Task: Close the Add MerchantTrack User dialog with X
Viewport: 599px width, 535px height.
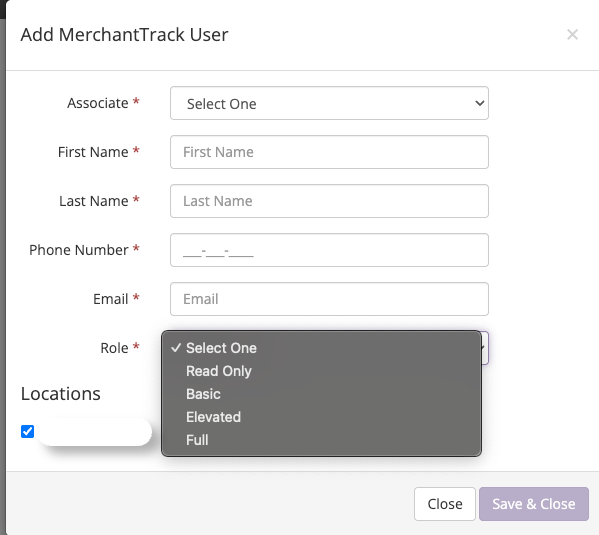Action: tap(572, 35)
